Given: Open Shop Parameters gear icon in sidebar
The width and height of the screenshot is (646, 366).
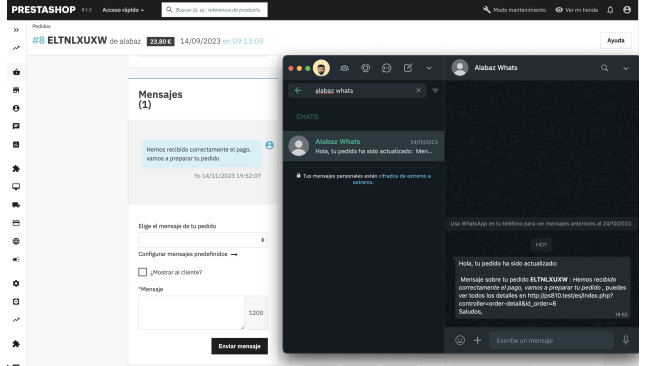Looking at the screenshot, I should pos(16,284).
